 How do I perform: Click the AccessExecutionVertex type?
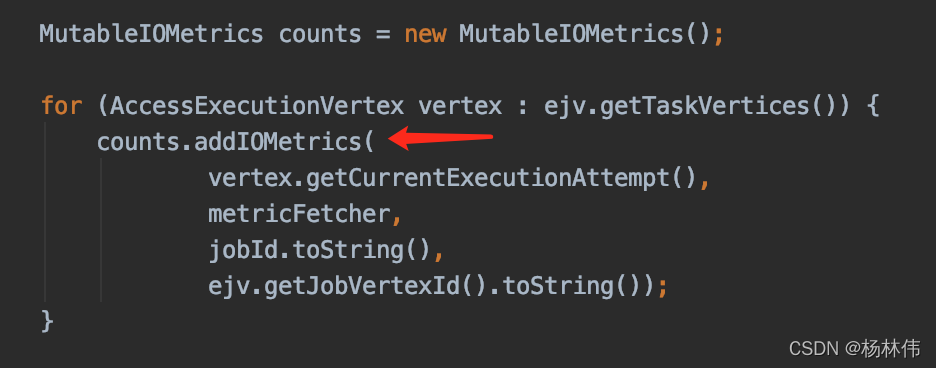click(257, 106)
